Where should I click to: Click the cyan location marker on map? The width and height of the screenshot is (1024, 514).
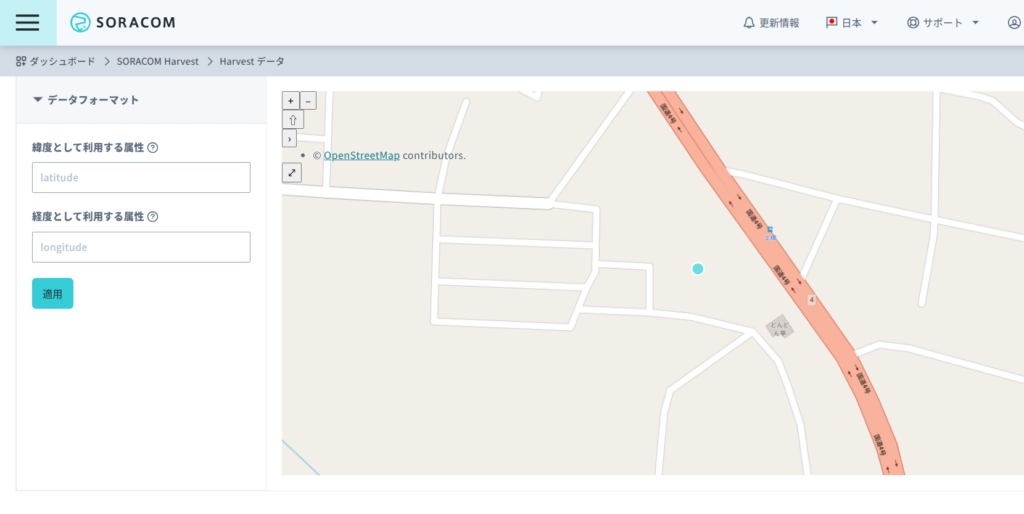pyautogui.click(x=698, y=268)
